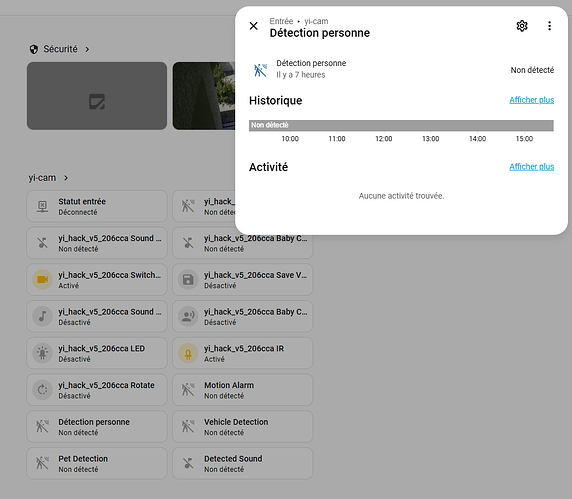Click Afficher plus next to Activité
This screenshot has width=572, height=499.
(532, 167)
